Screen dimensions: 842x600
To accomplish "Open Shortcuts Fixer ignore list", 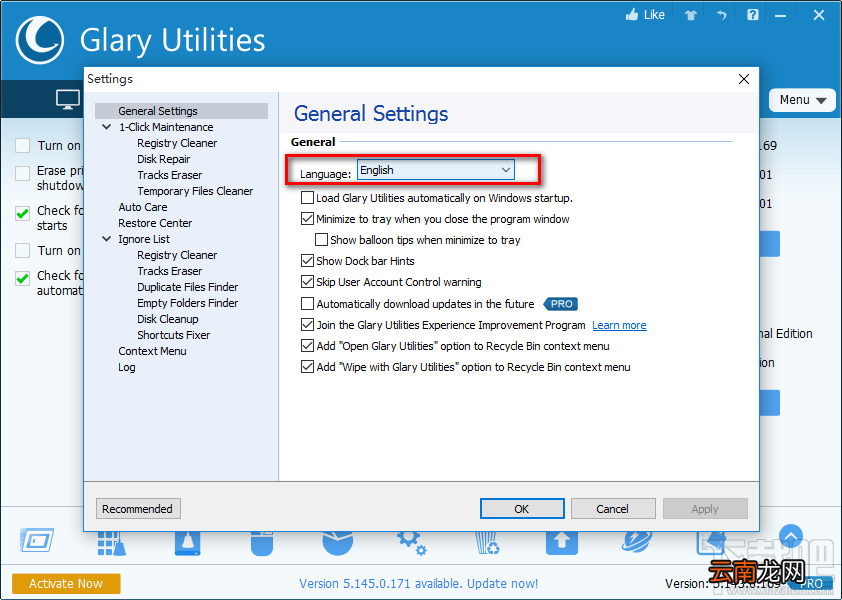I will coord(173,335).
